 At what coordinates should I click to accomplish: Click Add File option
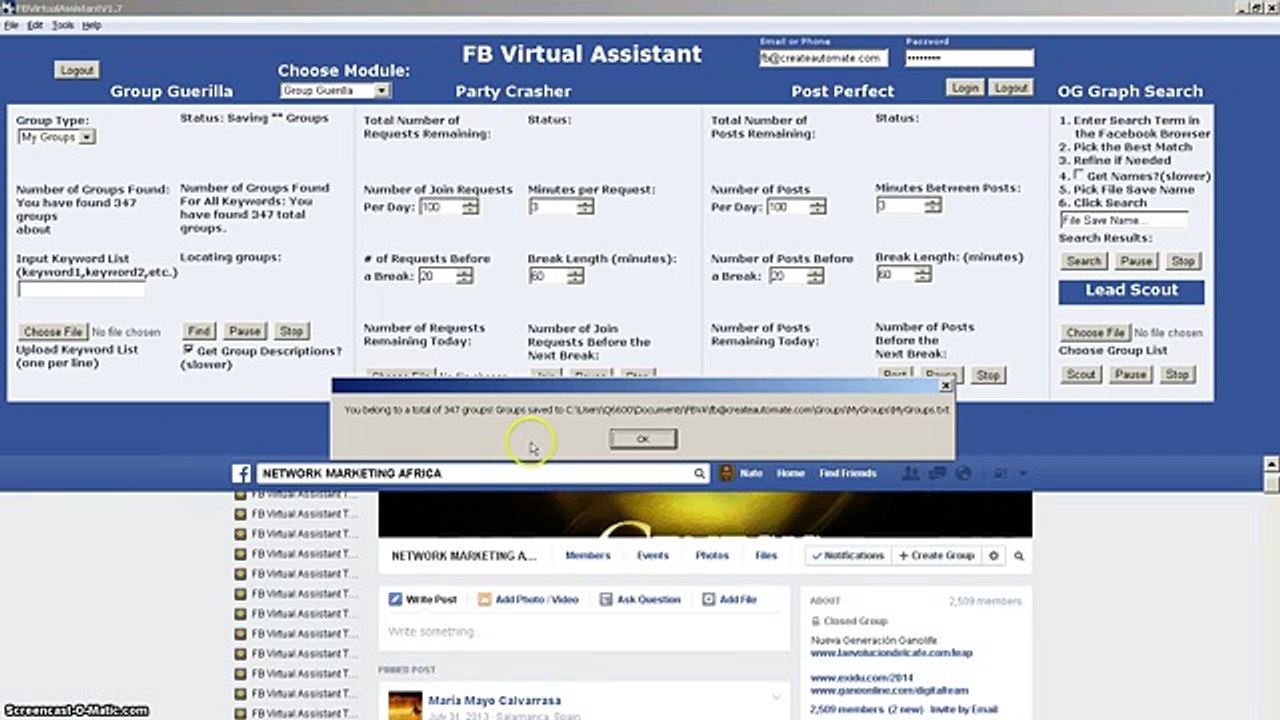coord(729,599)
